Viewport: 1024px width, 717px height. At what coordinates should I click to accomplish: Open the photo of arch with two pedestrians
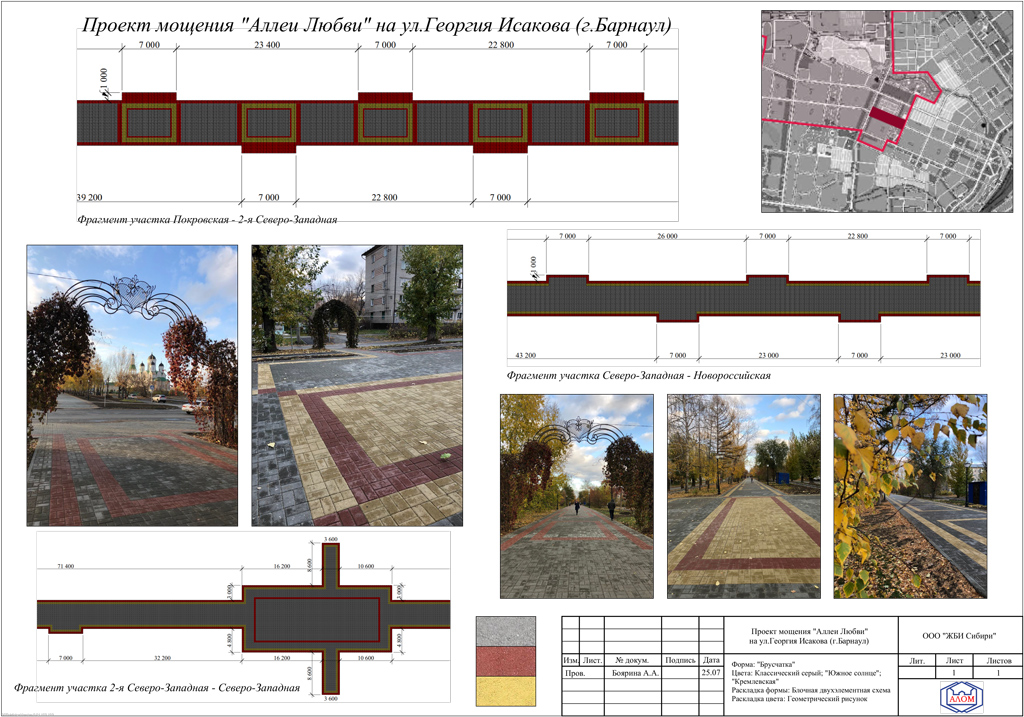click(x=577, y=496)
